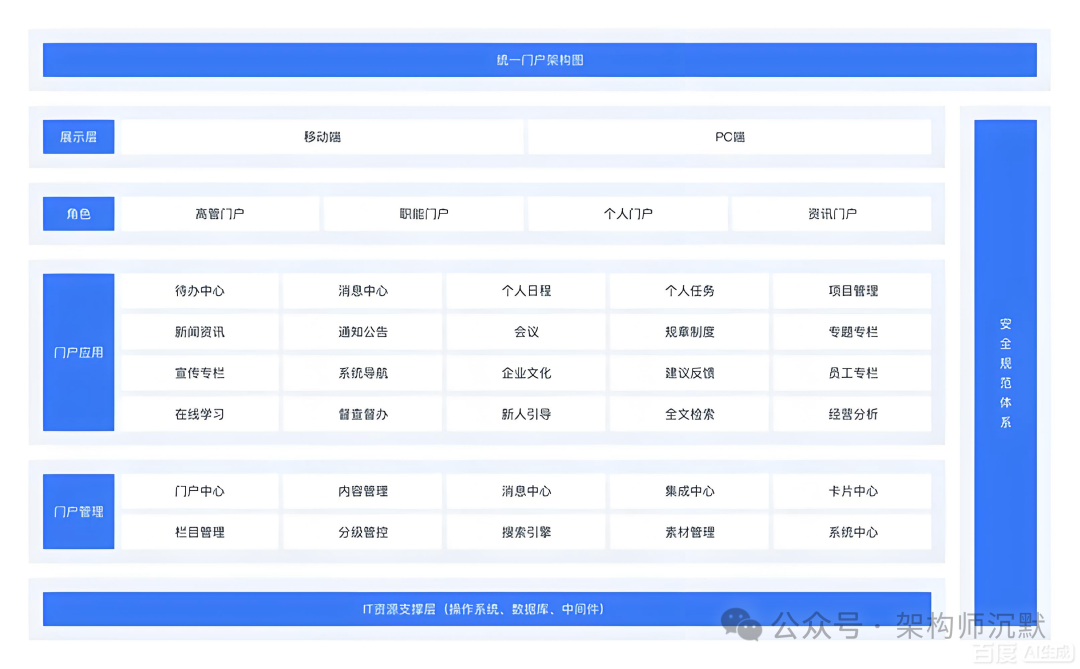This screenshot has height=669, width=1080.
Task: 打开门户应用中的消息中心
Action: 362,291
